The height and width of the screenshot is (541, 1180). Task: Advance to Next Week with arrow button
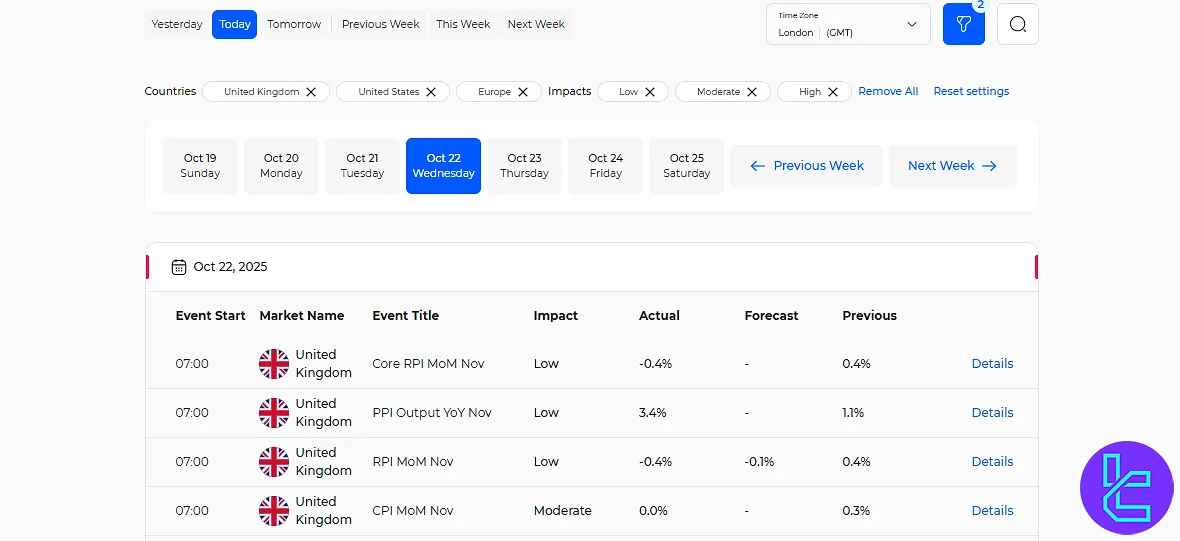(x=952, y=166)
